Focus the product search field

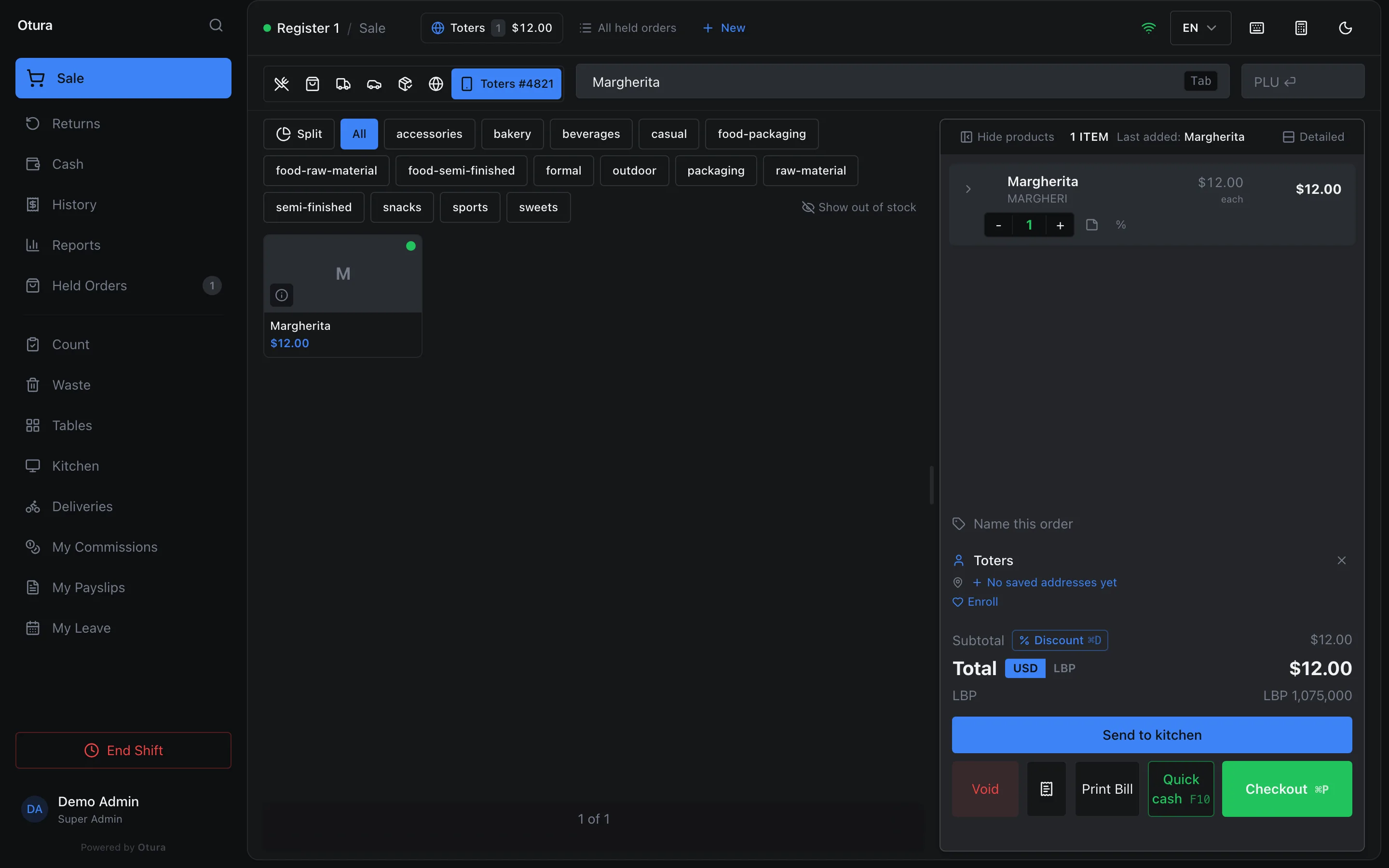pyautogui.click(x=902, y=81)
